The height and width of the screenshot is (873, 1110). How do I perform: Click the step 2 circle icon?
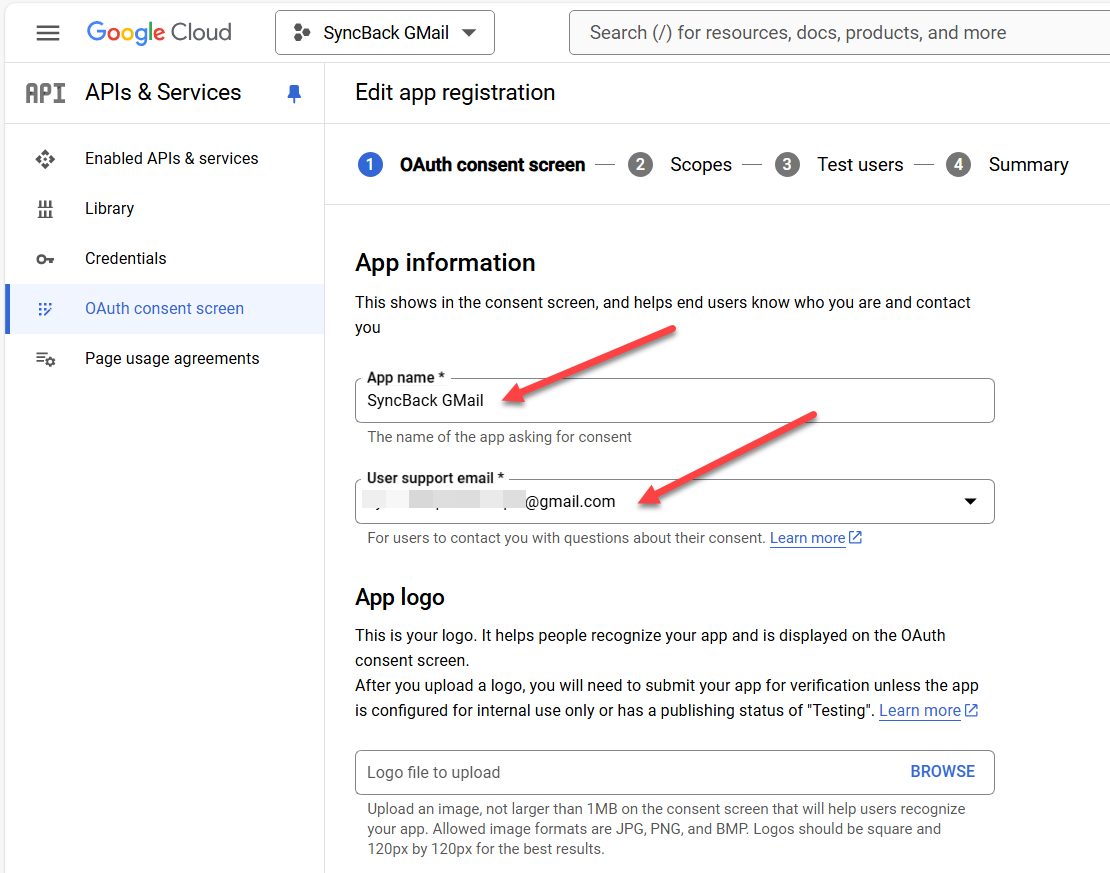pyautogui.click(x=640, y=164)
